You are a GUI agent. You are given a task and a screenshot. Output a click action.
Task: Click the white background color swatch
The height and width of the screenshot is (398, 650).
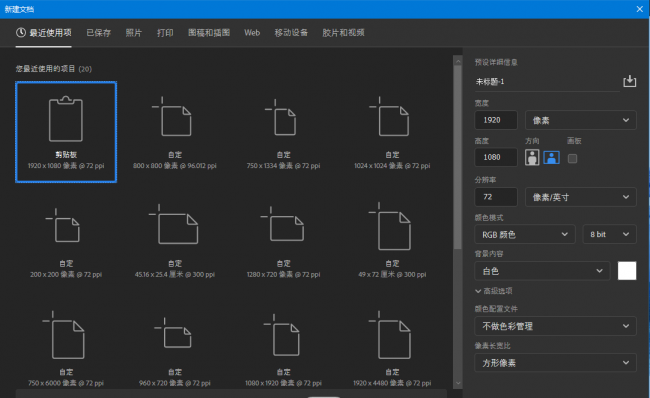(627, 271)
